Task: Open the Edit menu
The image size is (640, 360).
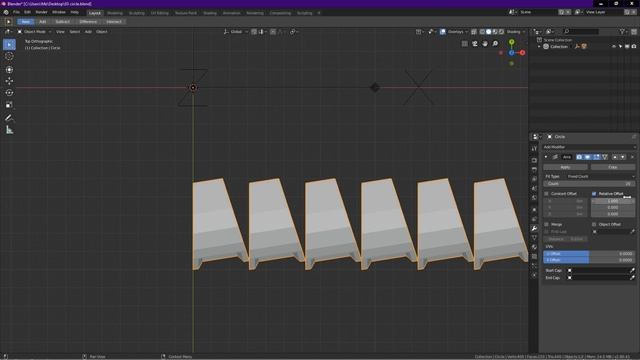Action: point(27,12)
